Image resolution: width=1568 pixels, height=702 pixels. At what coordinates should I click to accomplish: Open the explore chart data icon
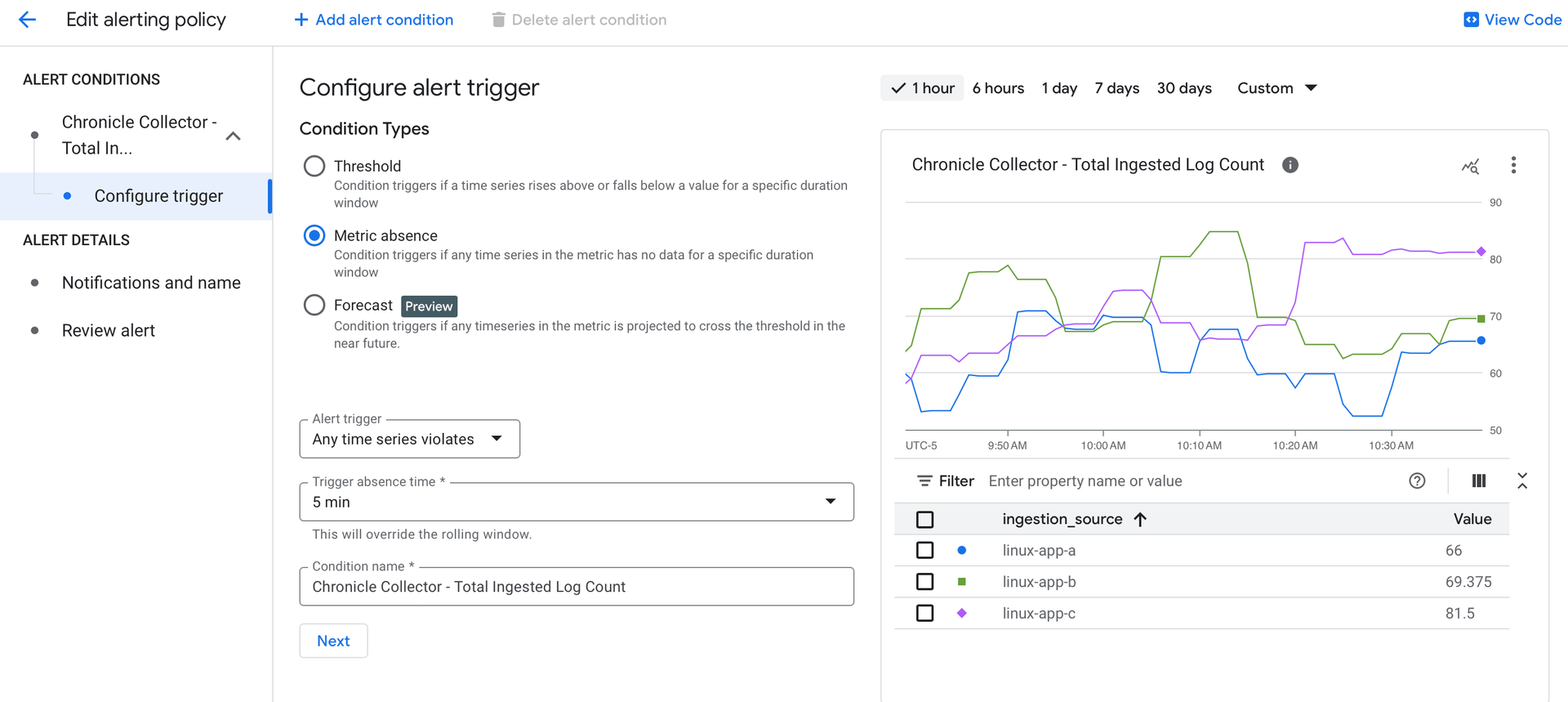[x=1470, y=166]
